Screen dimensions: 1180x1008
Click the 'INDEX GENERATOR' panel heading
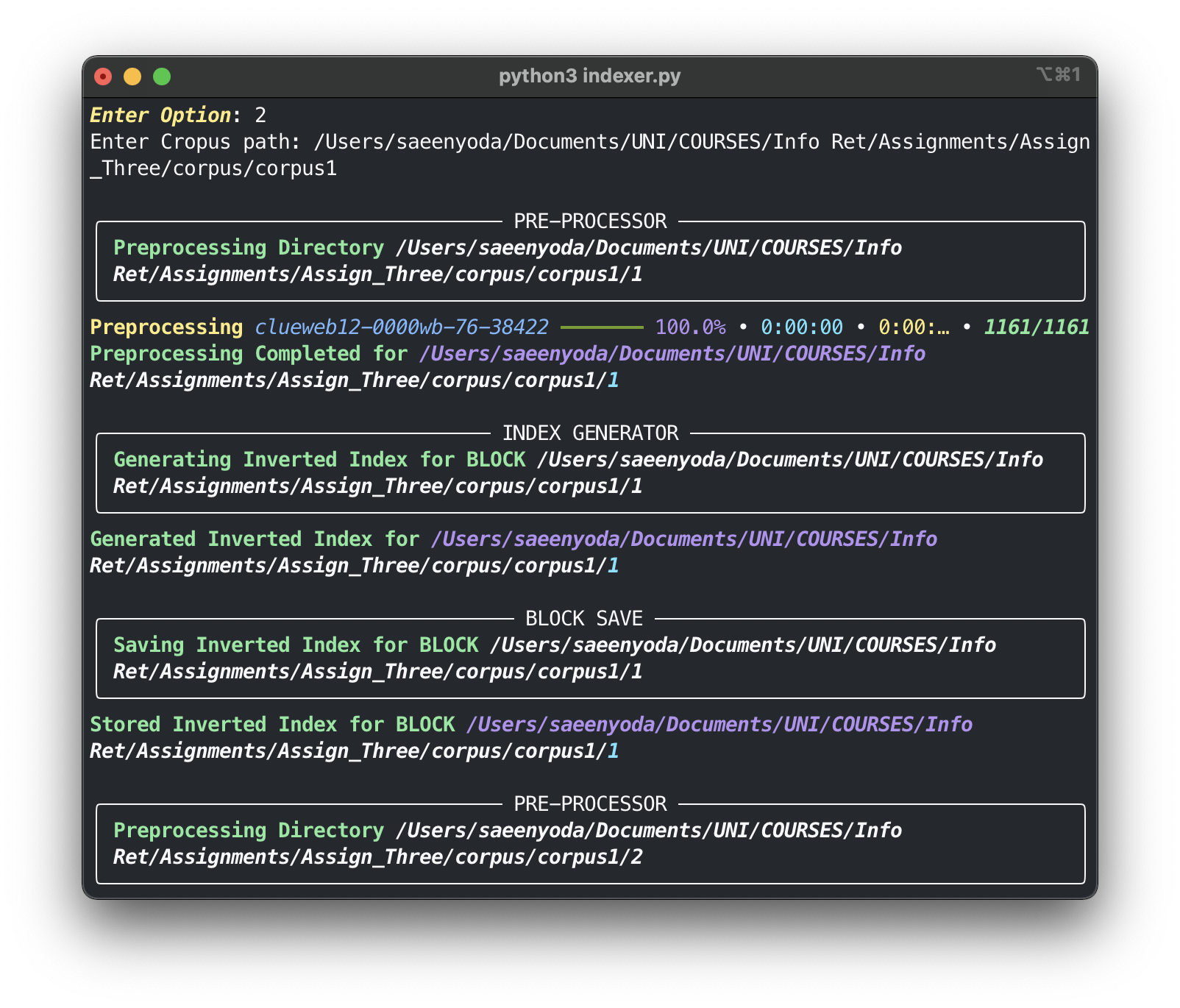coord(590,433)
